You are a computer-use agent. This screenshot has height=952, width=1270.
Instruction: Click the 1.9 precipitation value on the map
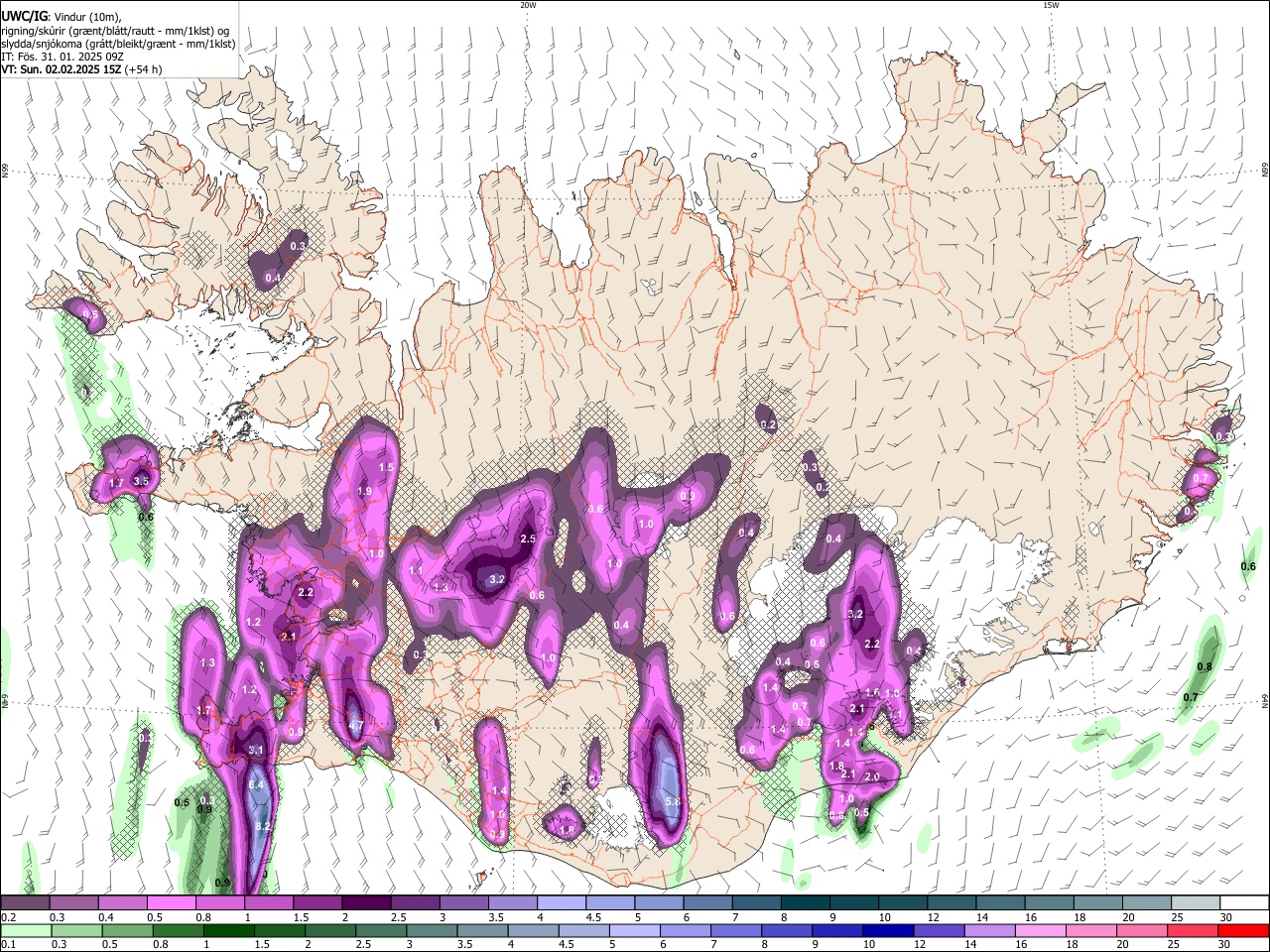pyautogui.click(x=364, y=491)
